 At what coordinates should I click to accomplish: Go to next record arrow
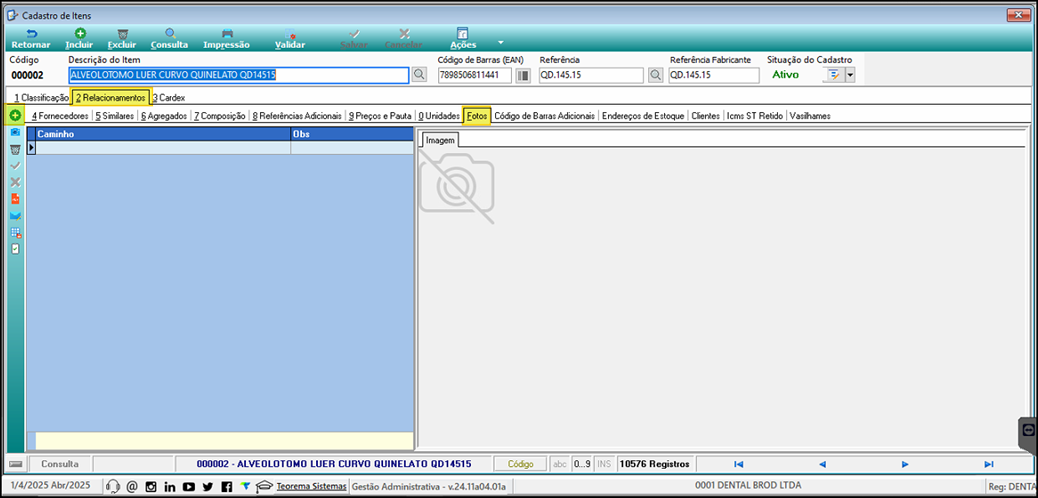point(905,464)
